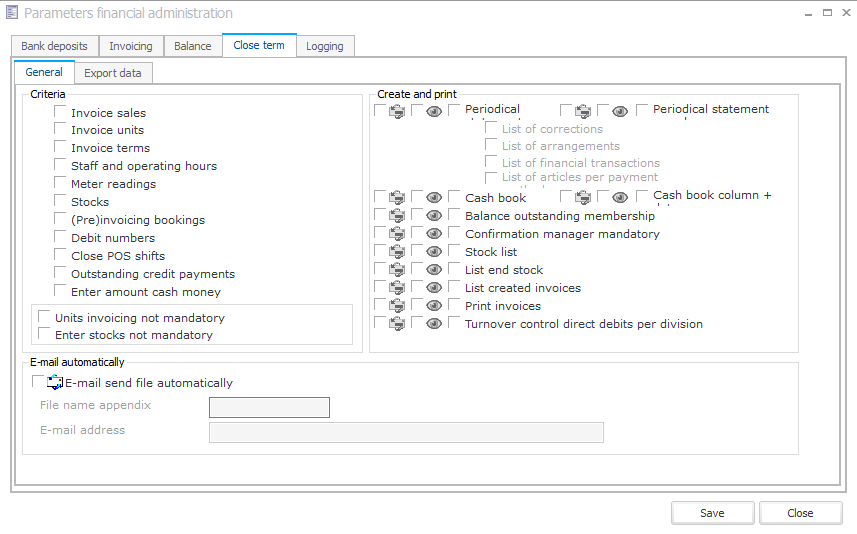Enable Enter stocks not mandatory

pos(44,333)
